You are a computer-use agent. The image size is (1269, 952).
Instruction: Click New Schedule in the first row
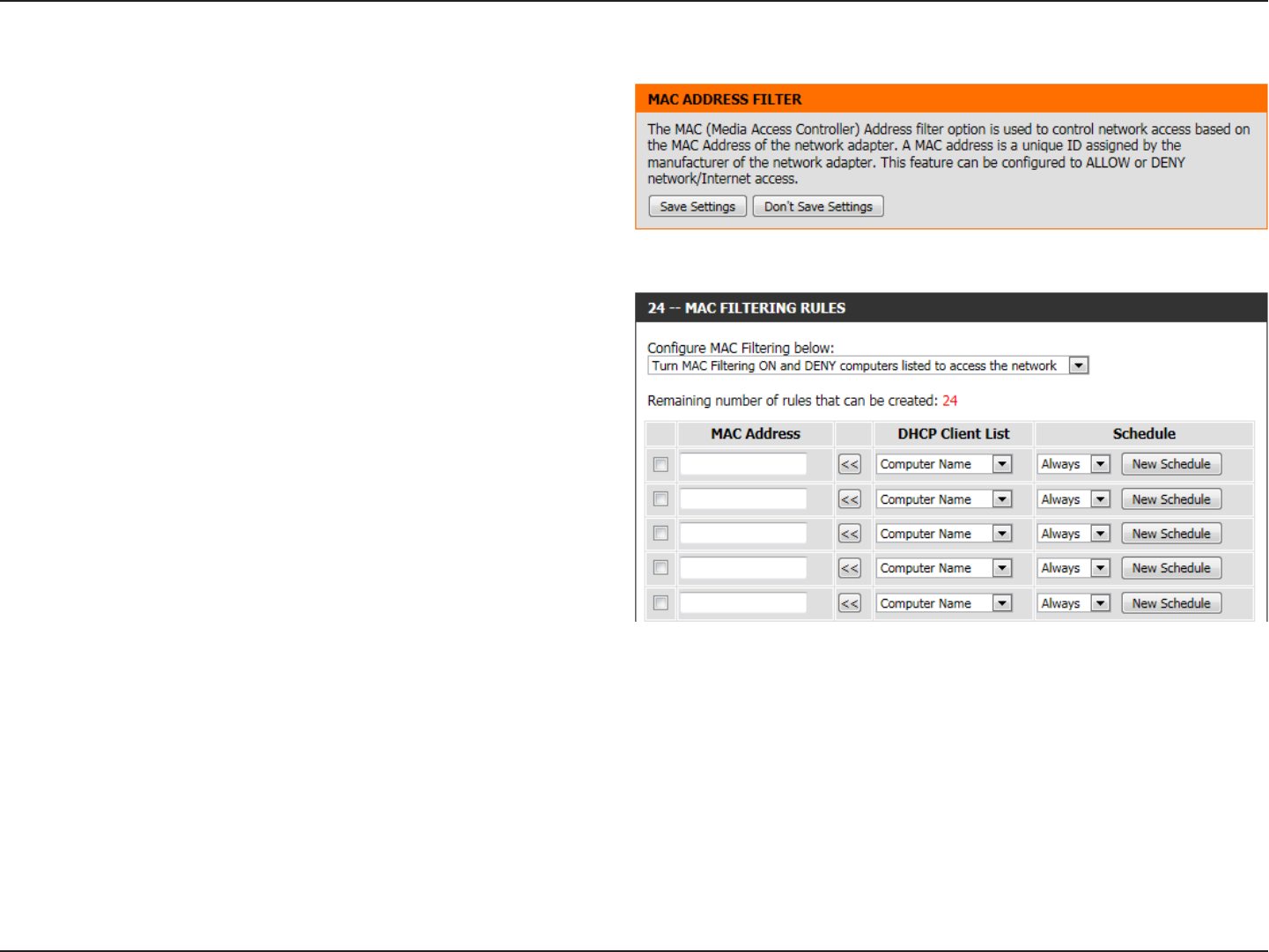1171,464
